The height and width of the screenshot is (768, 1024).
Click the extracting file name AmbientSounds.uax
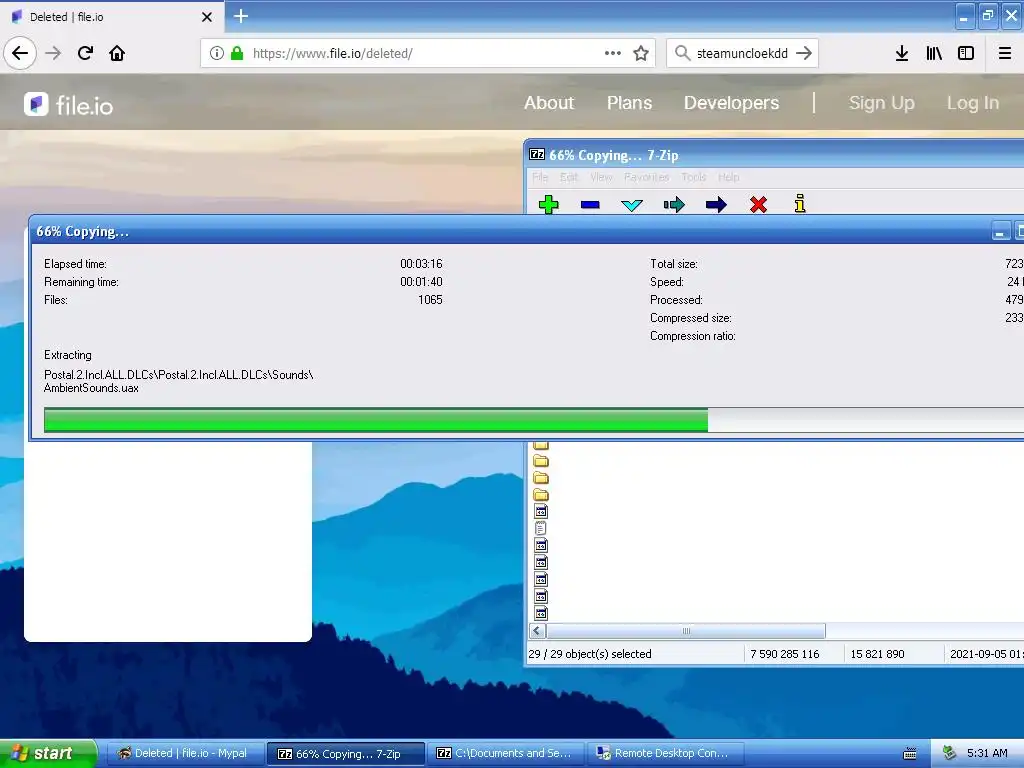(x=91, y=388)
